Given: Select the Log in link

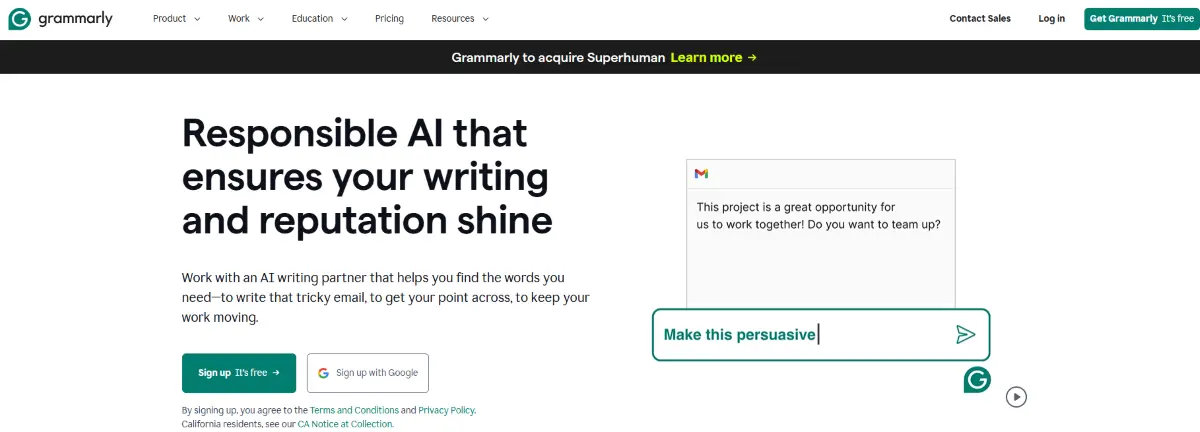Looking at the screenshot, I should coord(1052,19).
